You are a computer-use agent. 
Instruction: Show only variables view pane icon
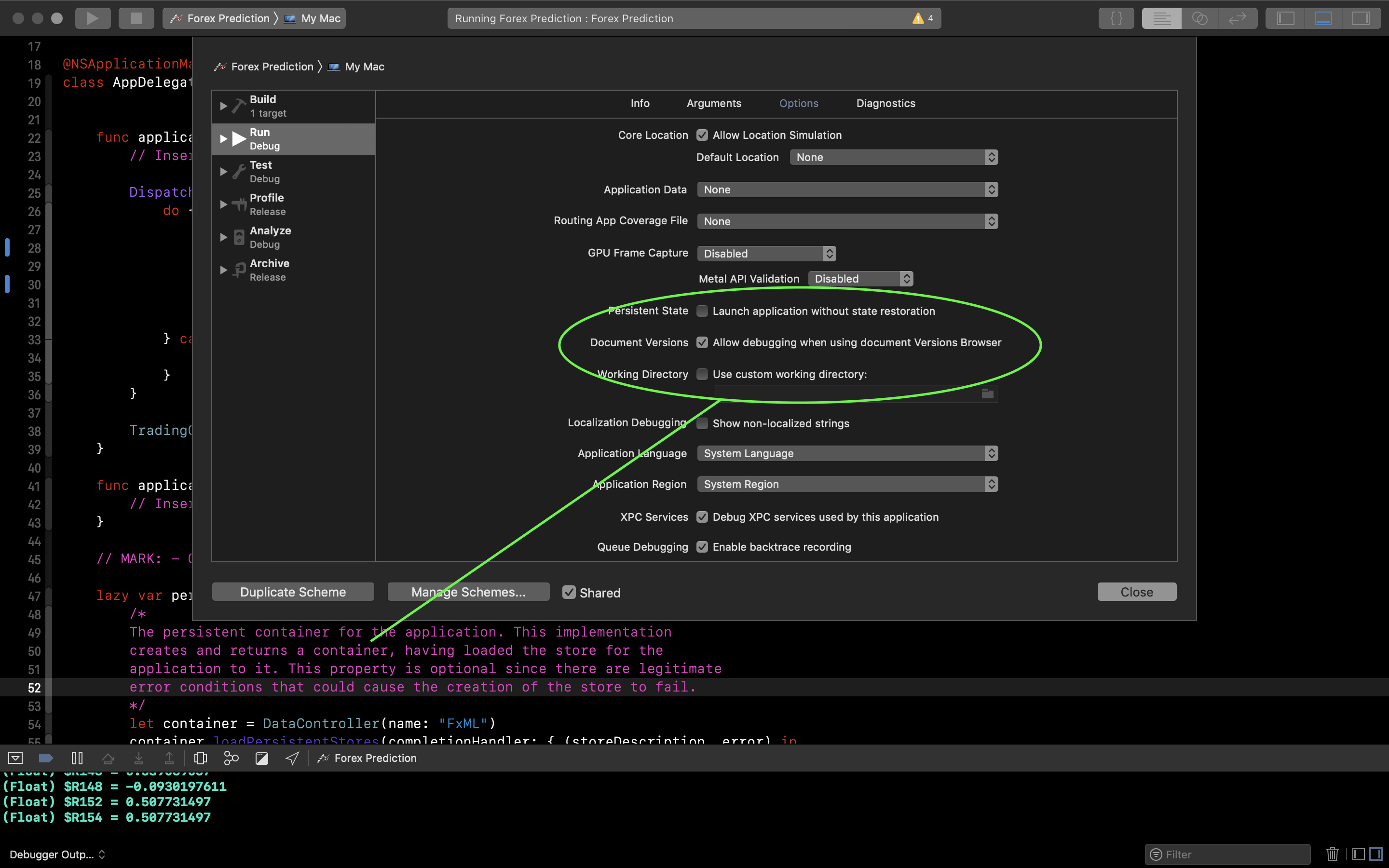(1359, 854)
